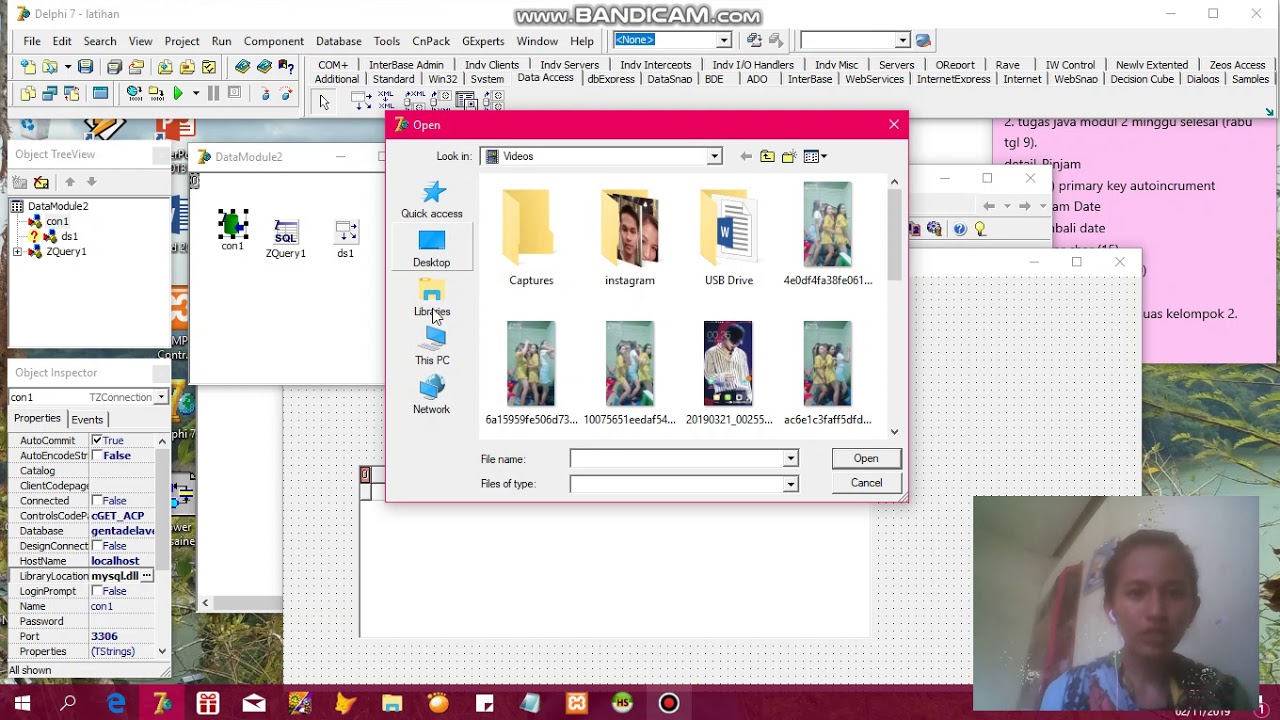
Task: Select the Captures folder
Action: click(x=531, y=237)
